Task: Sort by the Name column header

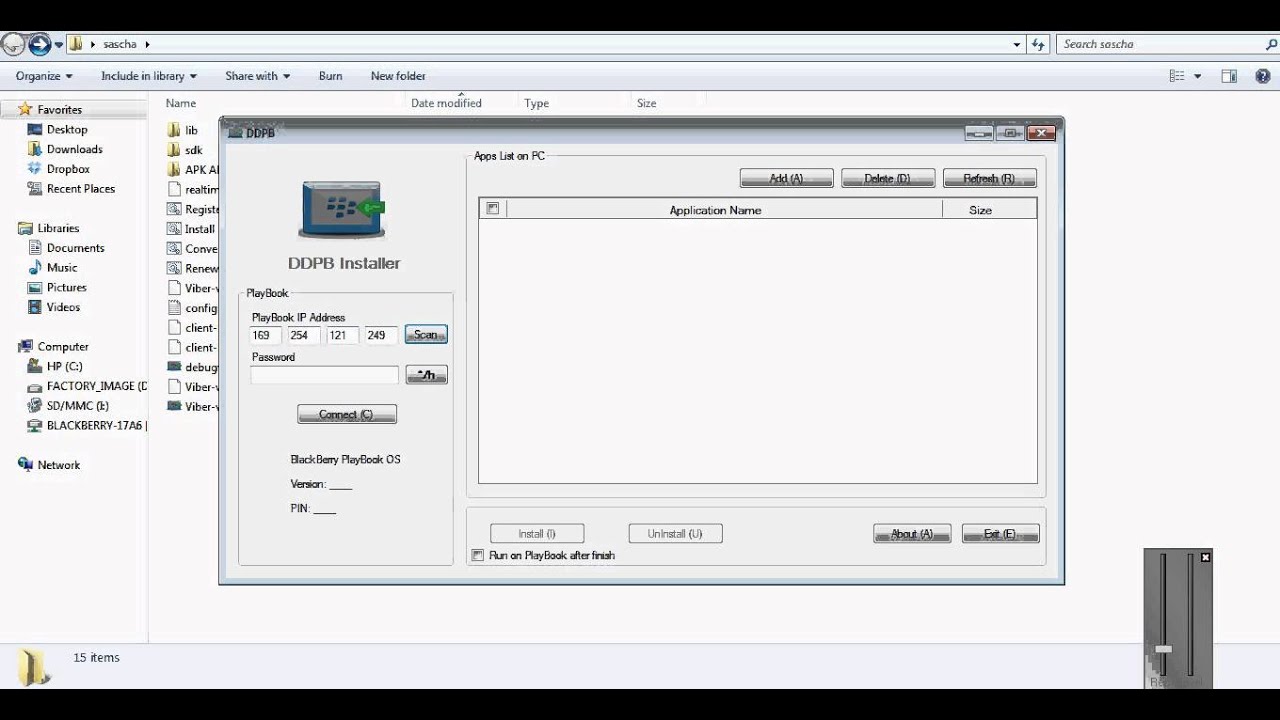Action: [181, 103]
